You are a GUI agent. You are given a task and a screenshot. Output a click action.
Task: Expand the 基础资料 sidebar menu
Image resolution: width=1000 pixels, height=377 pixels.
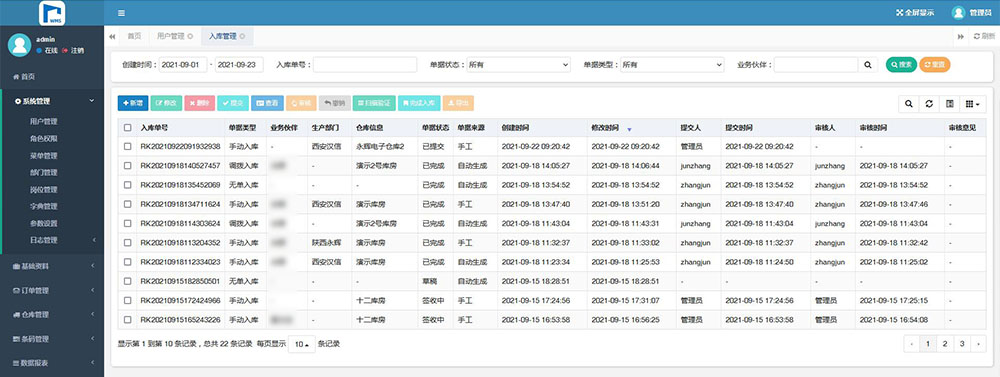[52, 265]
